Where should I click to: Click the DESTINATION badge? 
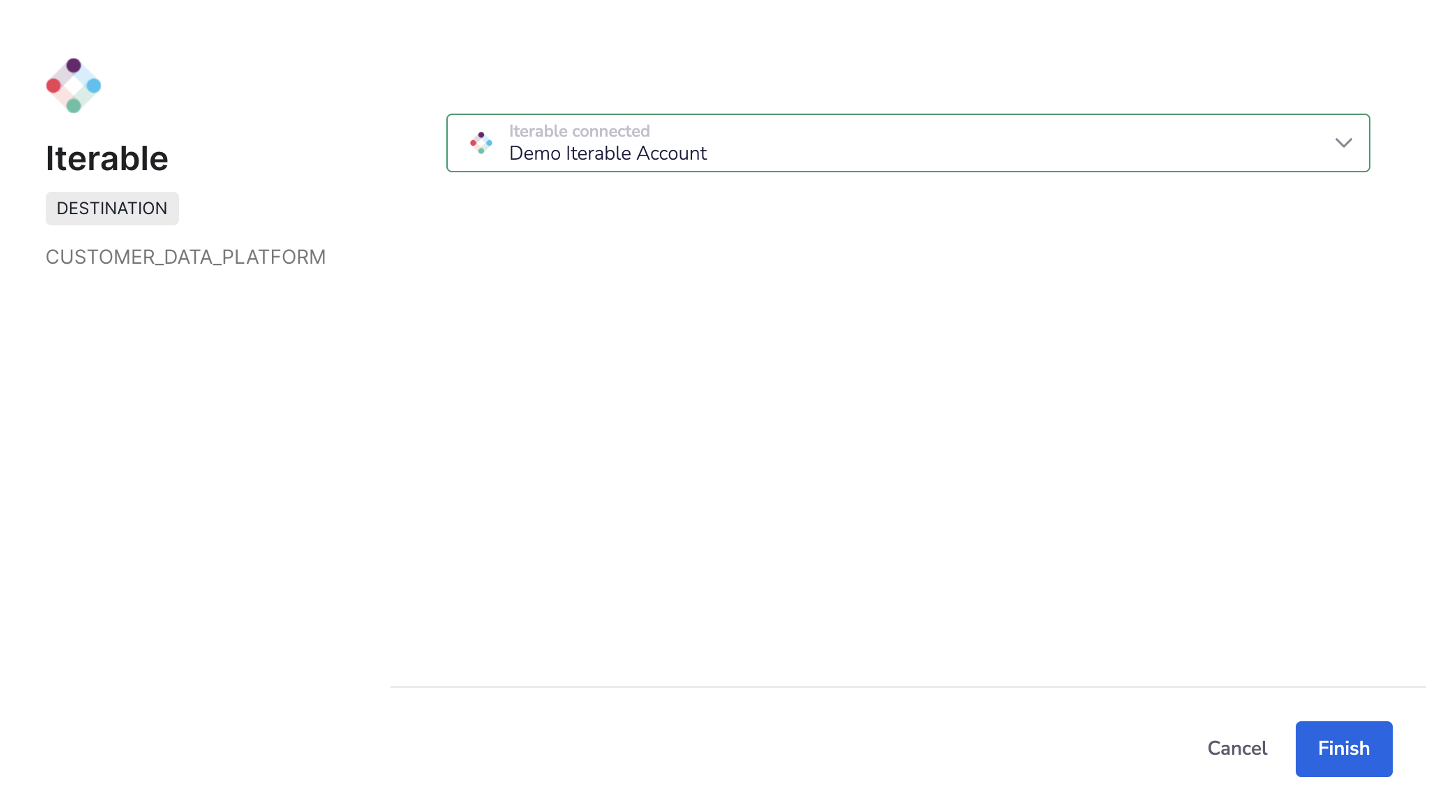[x=112, y=209]
